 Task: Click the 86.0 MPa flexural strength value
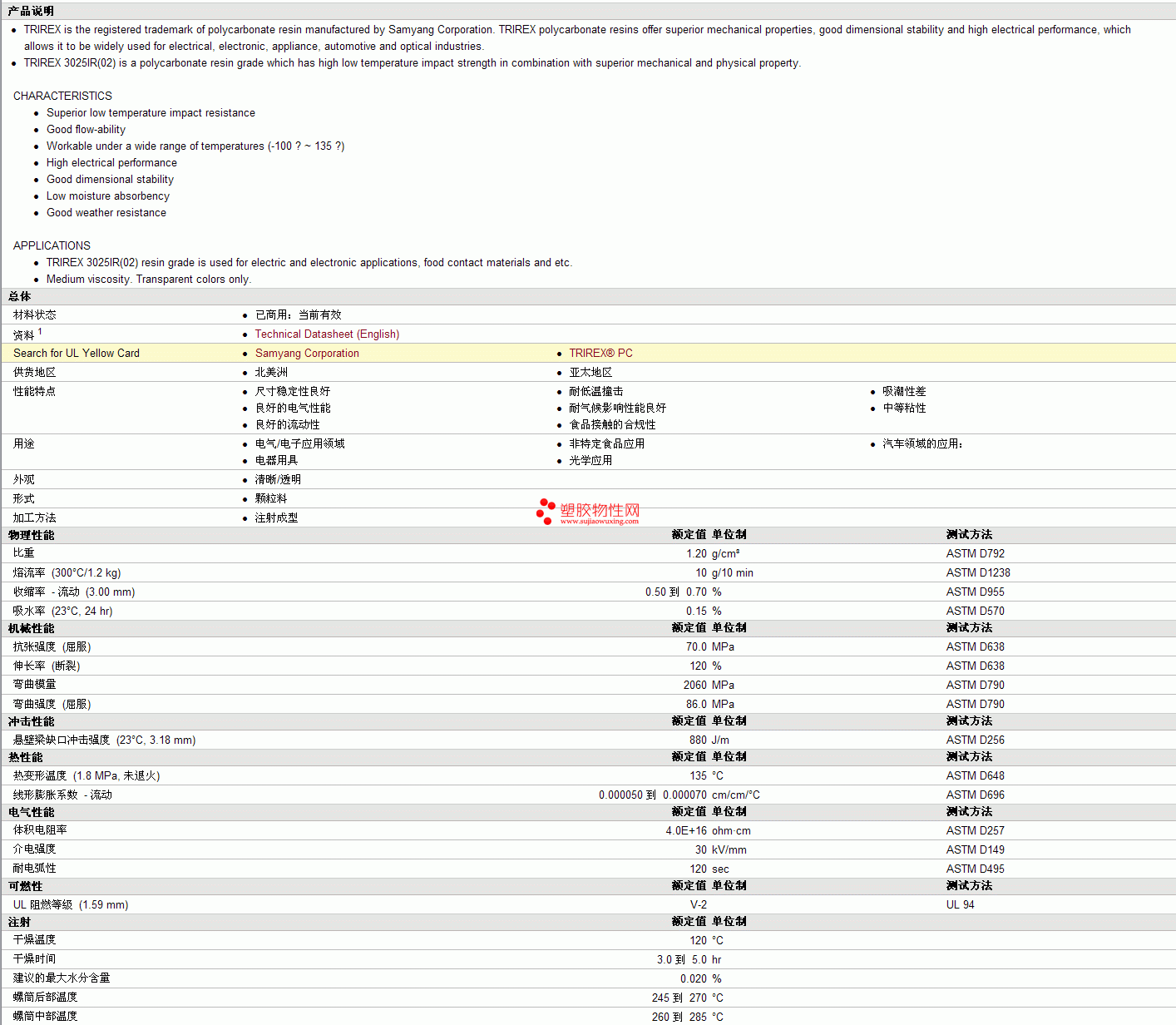[x=710, y=704]
